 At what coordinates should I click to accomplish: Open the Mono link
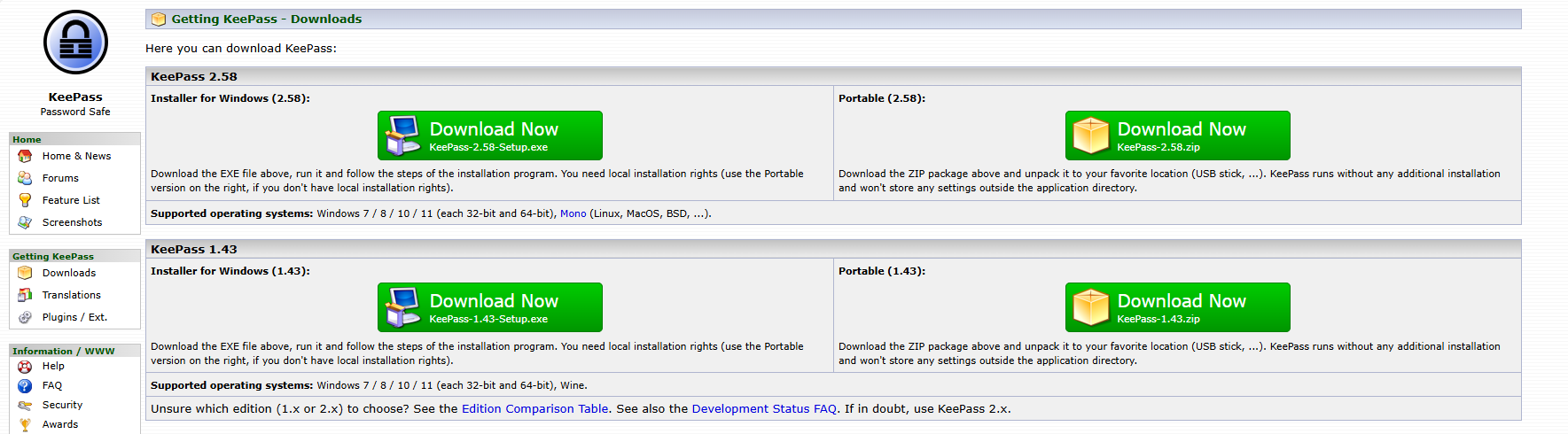[x=573, y=213]
